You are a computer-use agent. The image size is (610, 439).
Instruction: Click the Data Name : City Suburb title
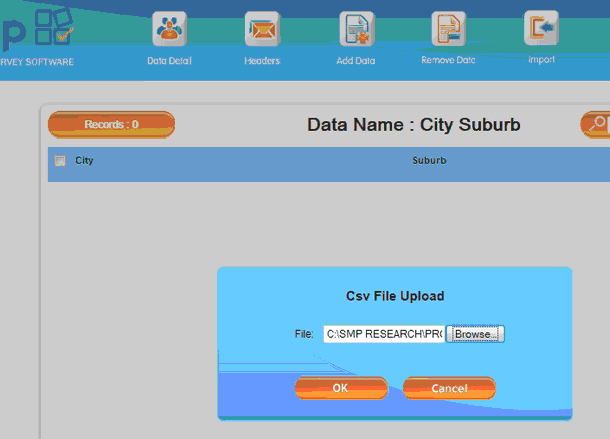click(x=414, y=125)
